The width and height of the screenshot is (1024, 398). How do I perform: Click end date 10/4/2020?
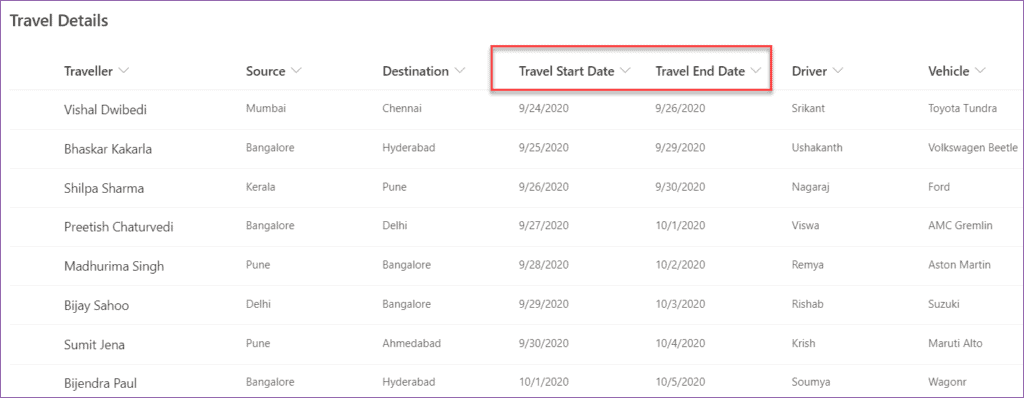[680, 342]
